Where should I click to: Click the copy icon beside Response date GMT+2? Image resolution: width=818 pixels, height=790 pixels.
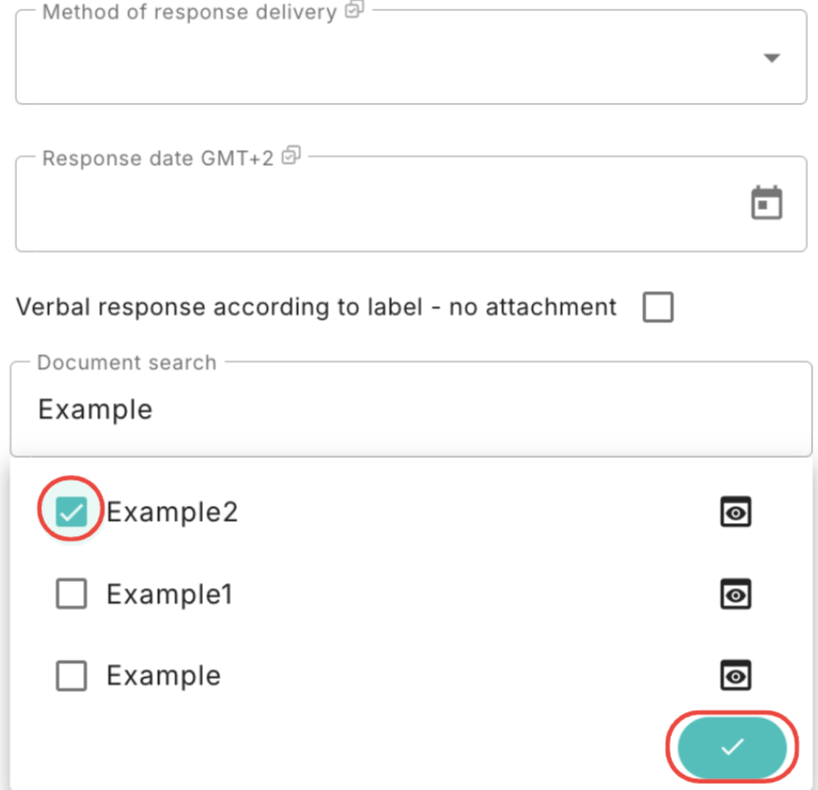tap(291, 155)
